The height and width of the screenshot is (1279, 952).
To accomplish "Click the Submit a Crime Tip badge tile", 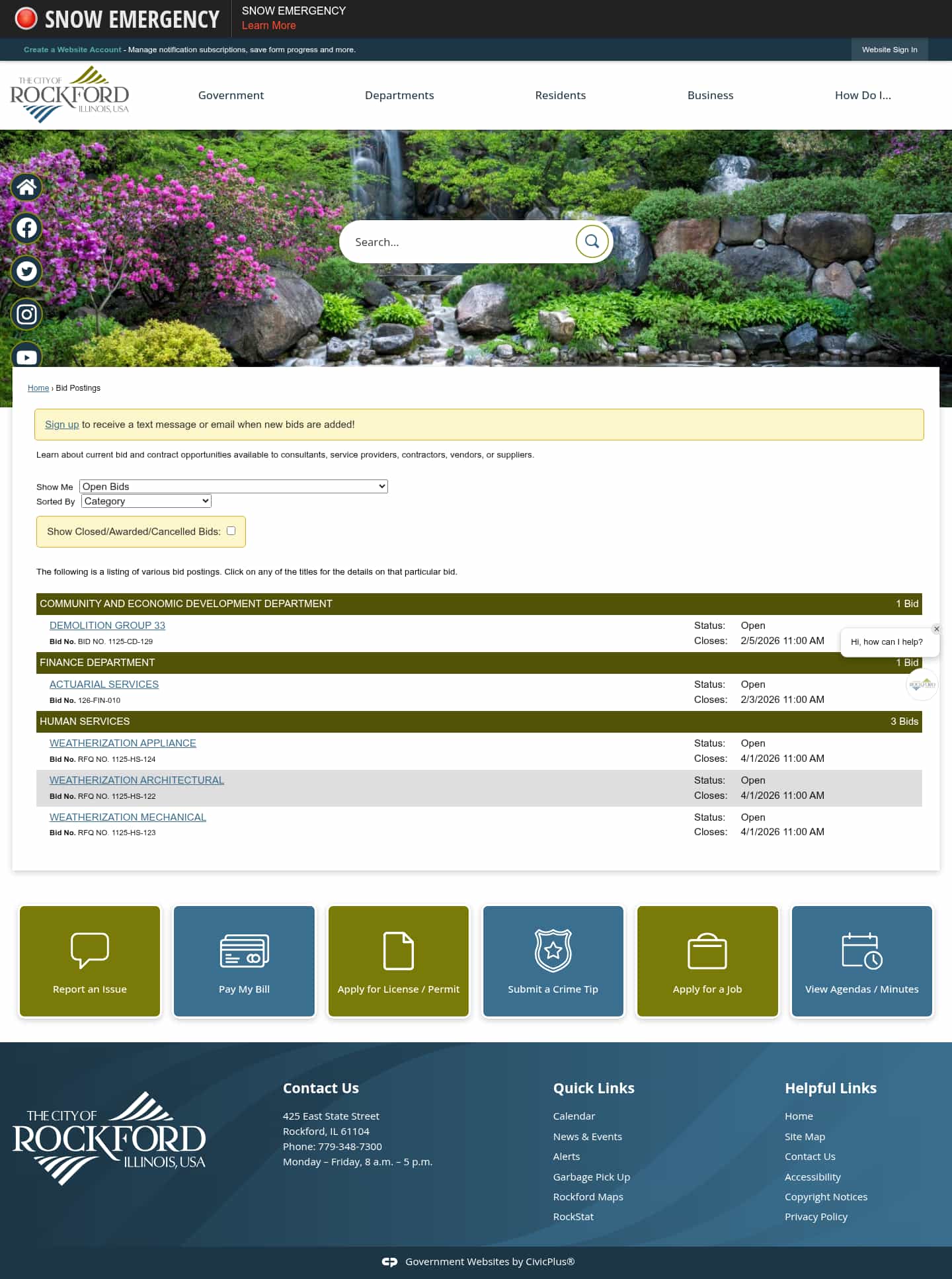I will [553, 961].
